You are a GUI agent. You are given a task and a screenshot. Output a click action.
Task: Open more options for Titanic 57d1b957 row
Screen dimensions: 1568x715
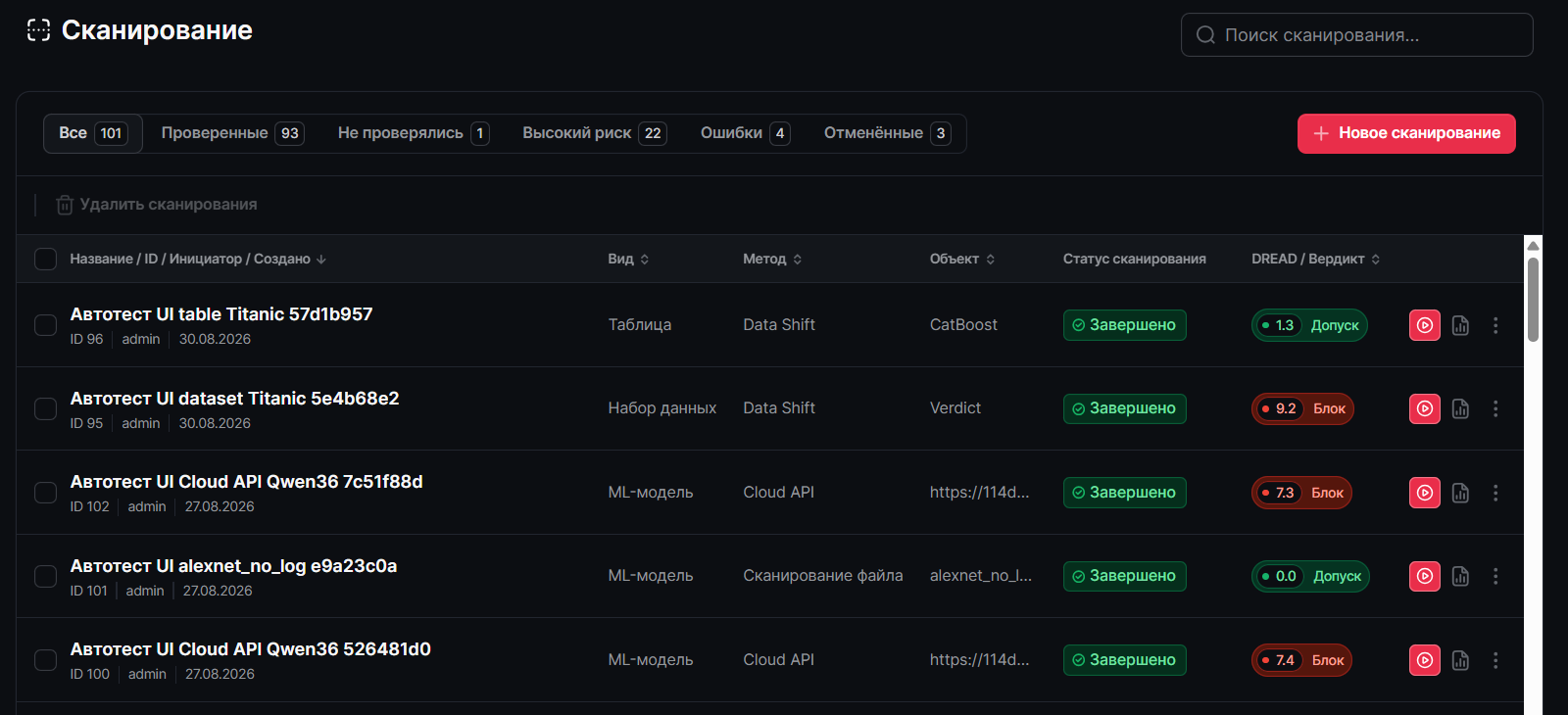pyautogui.click(x=1495, y=325)
